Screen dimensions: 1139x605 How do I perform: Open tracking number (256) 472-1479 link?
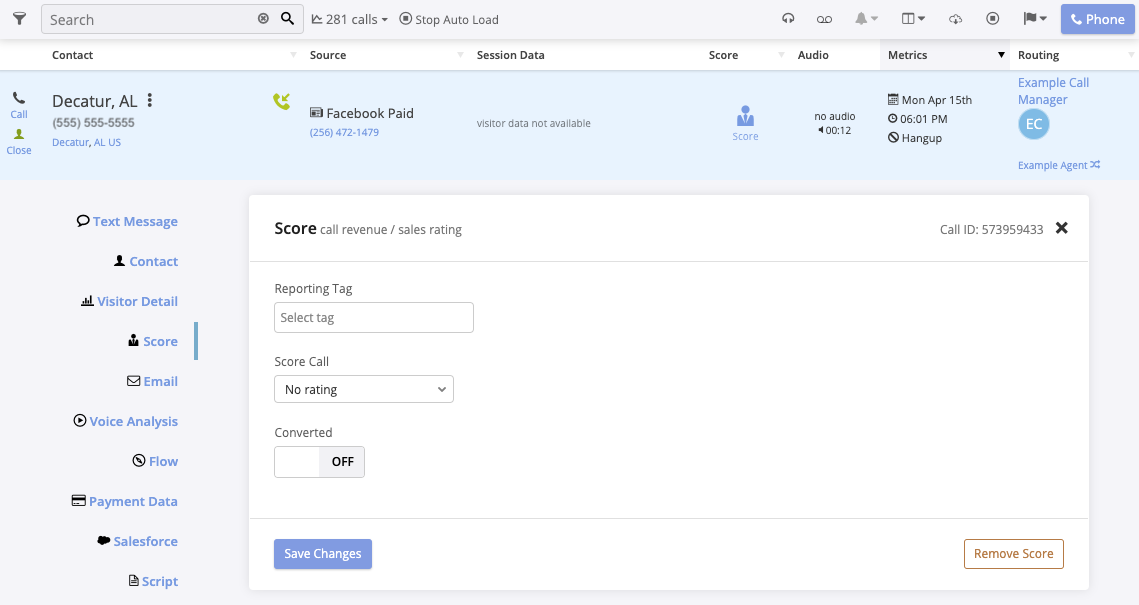click(x=344, y=132)
